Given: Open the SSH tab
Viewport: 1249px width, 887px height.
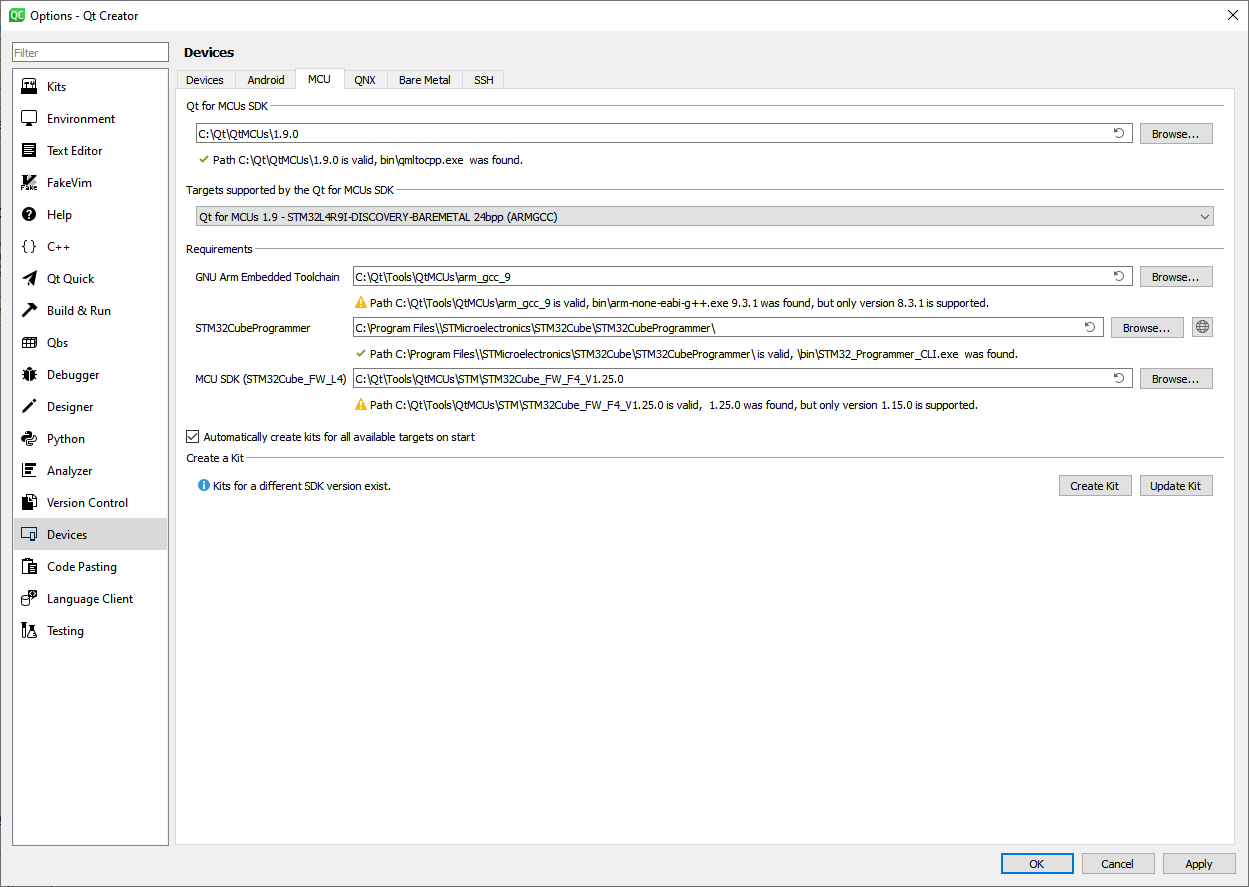Looking at the screenshot, I should pos(483,80).
